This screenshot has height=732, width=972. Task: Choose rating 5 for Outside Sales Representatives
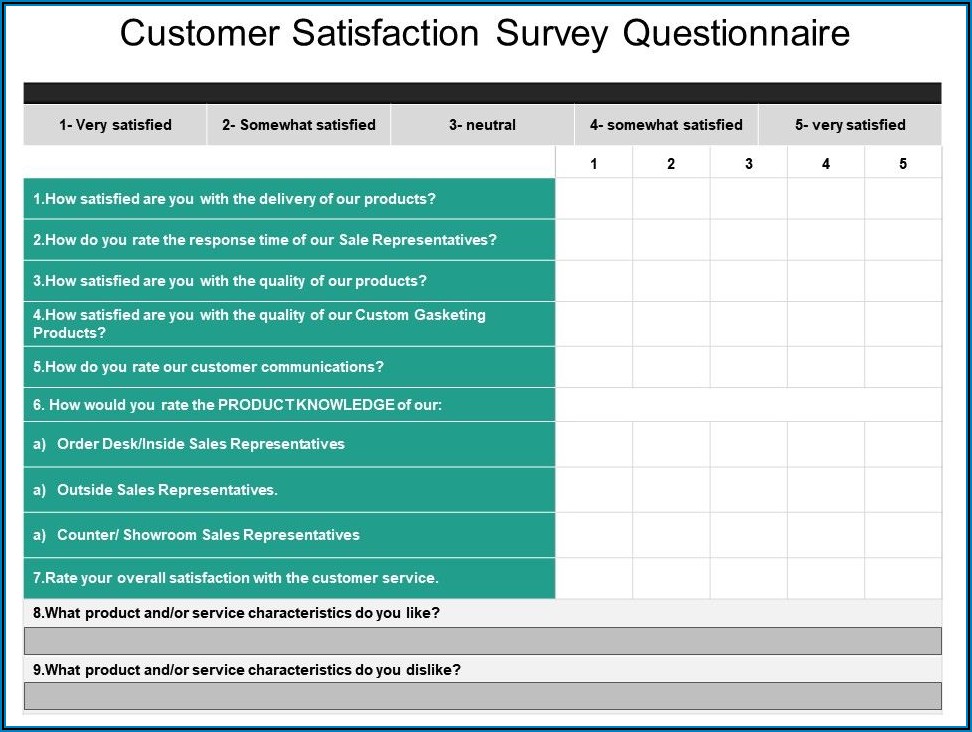(x=903, y=490)
